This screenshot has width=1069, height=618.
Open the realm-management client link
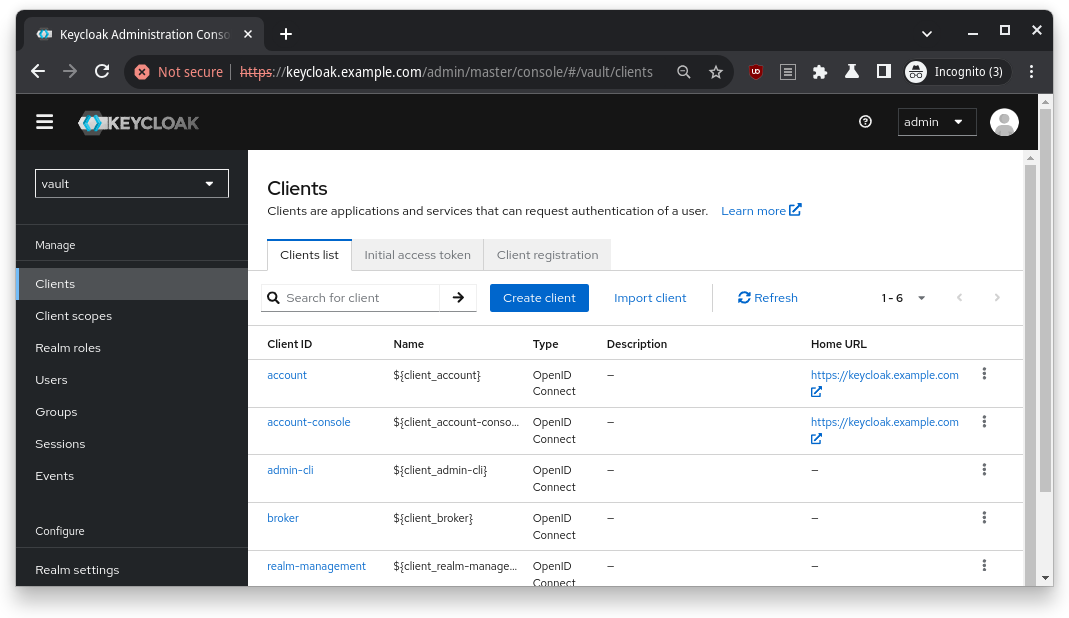(x=316, y=566)
